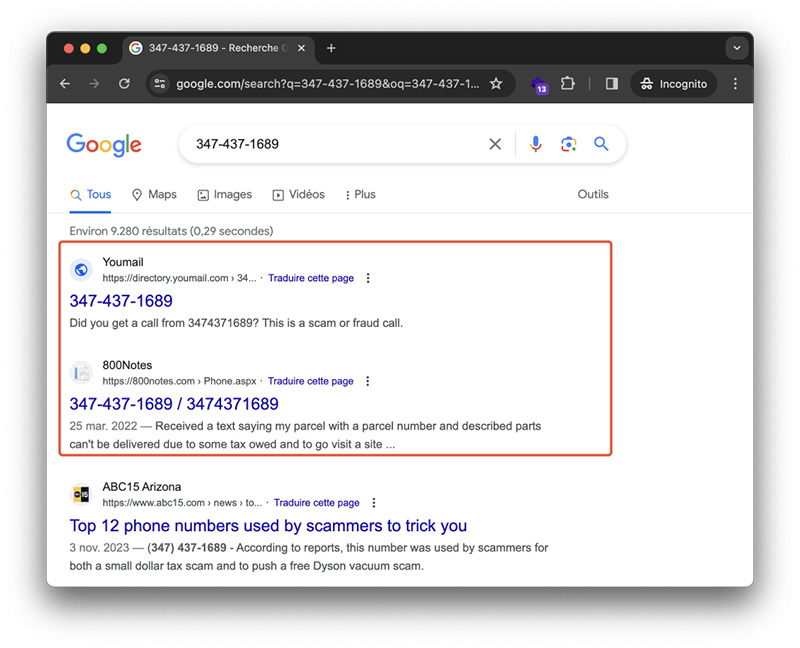Open the Extensions puzzle-piece icon
The height and width of the screenshot is (648, 800).
click(568, 84)
